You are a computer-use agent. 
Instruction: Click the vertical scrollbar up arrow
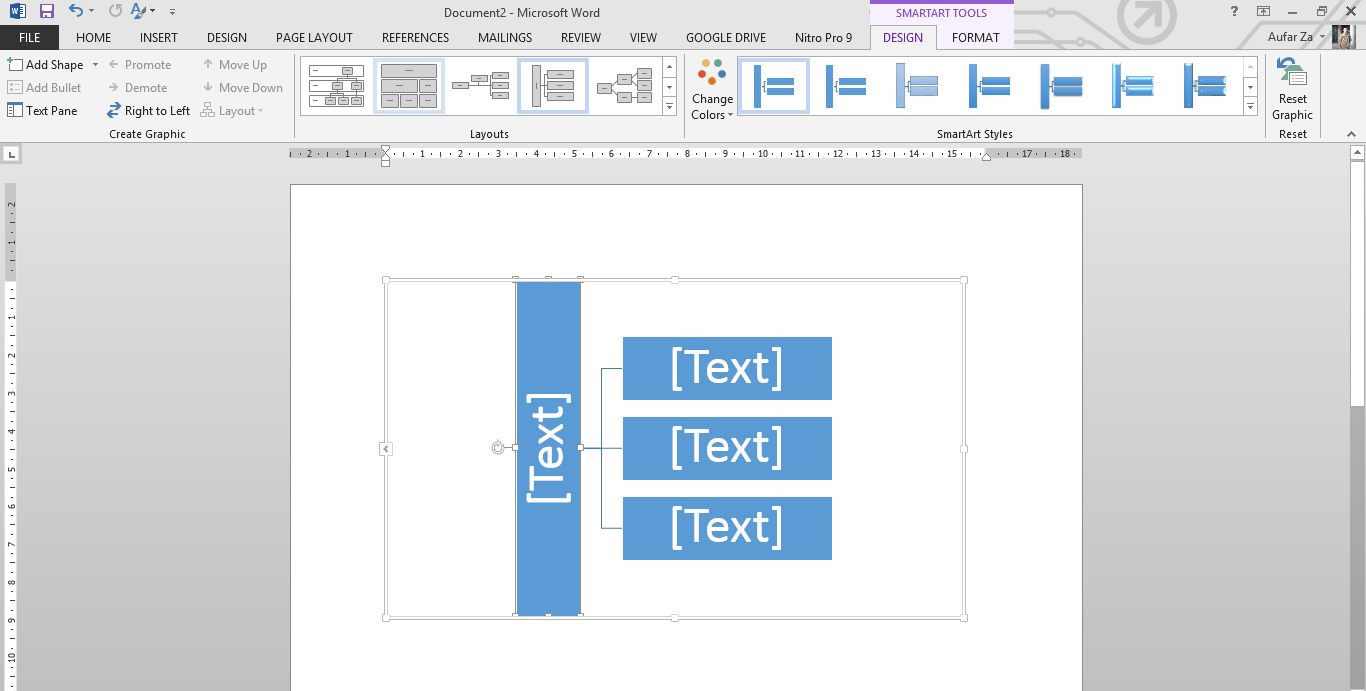[1357, 153]
